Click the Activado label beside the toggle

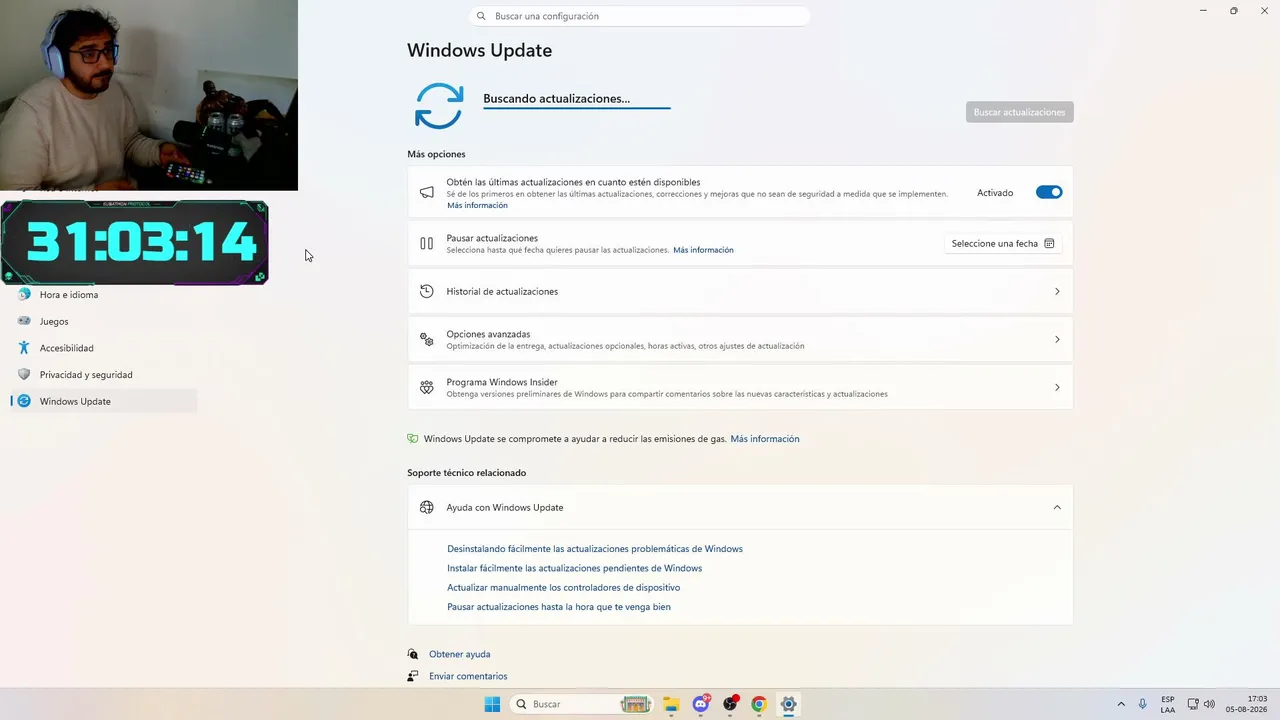[995, 193]
